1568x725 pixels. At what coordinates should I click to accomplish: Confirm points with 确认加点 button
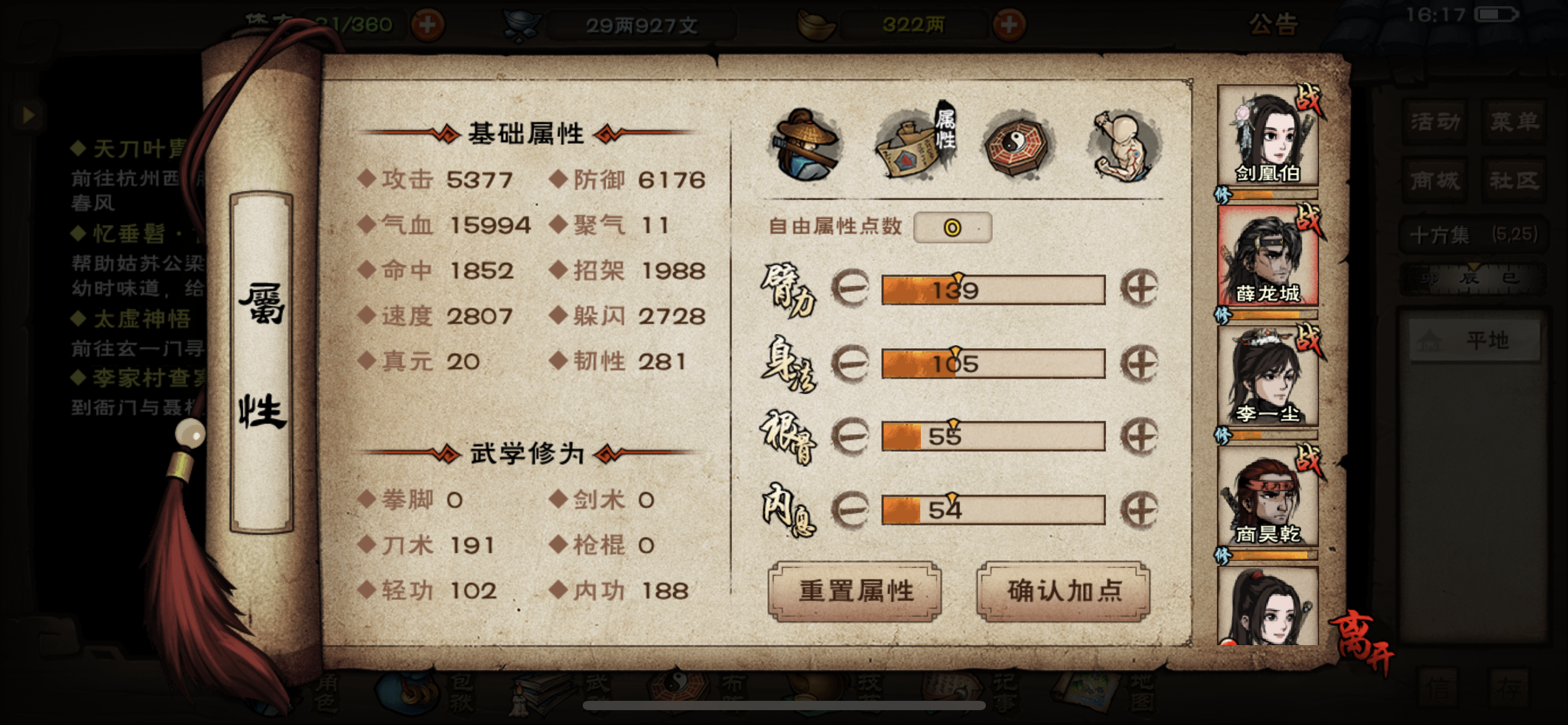[1063, 591]
